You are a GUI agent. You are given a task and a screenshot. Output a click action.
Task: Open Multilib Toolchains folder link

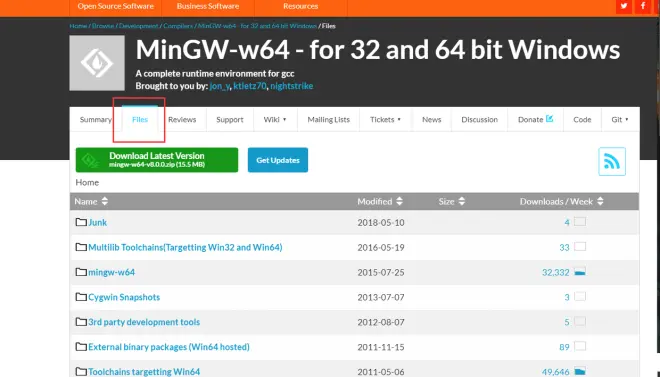[x=185, y=247]
